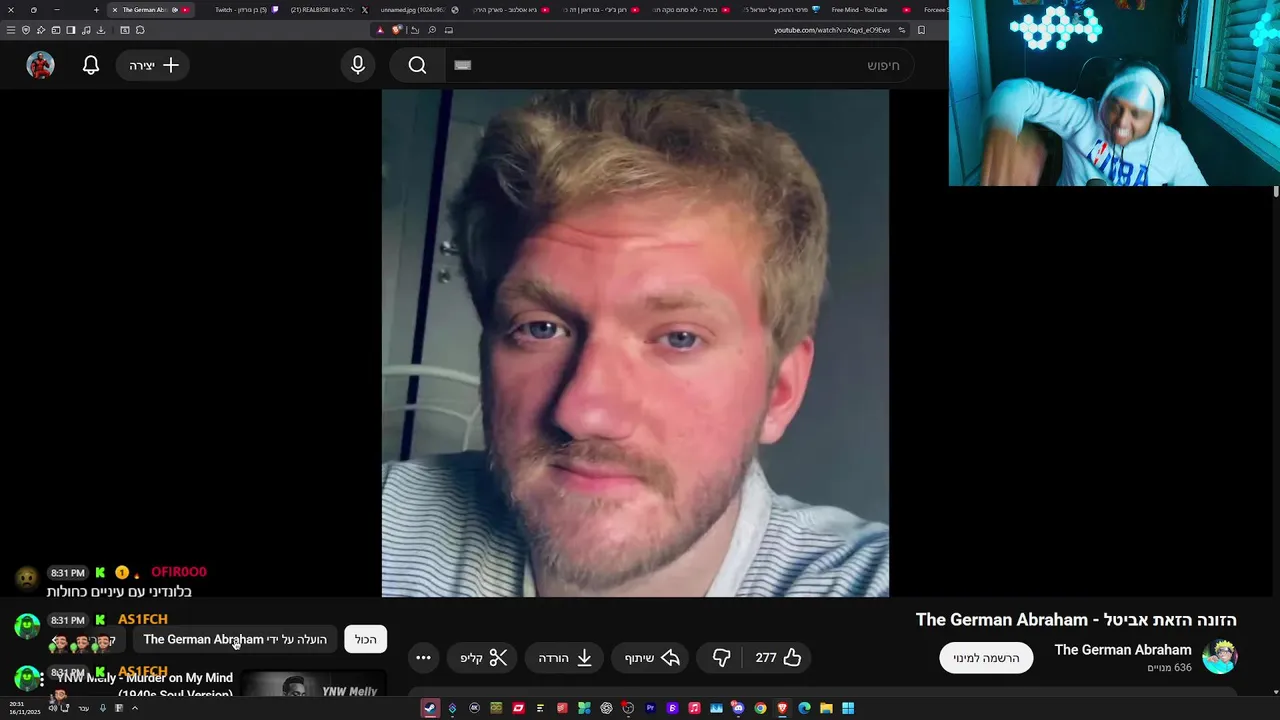Click the YouTube search magnifier button
Viewport: 1280px width, 720px height.
(417, 65)
